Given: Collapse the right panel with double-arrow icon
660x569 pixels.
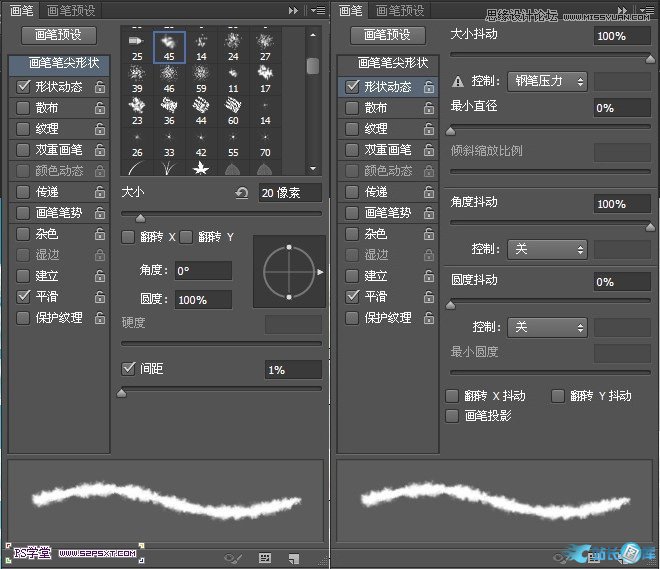Looking at the screenshot, I should pyautogui.click(x=622, y=10).
